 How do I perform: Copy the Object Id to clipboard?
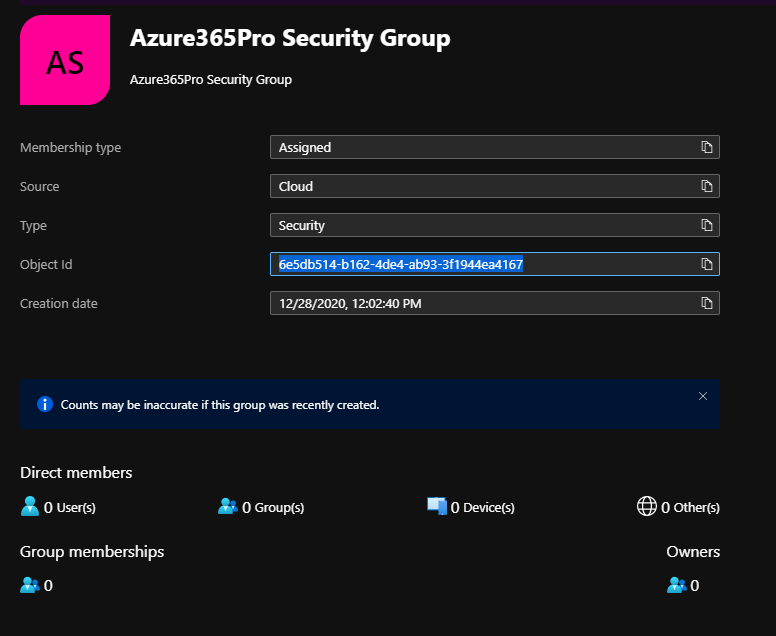coord(707,264)
